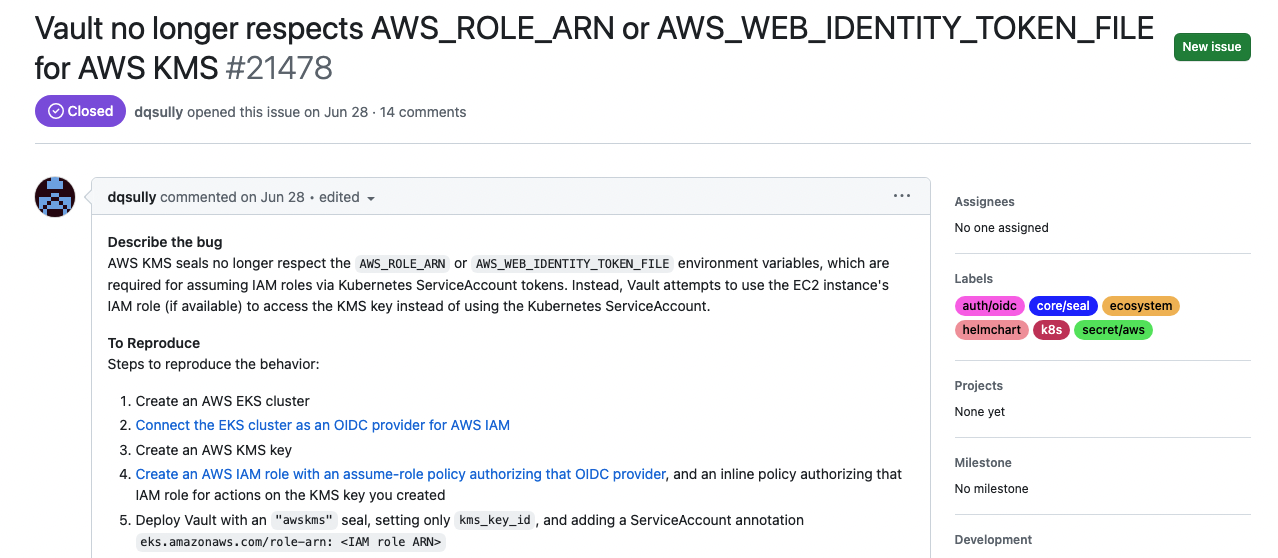Click the Milestone sidebar heading
The image size is (1278, 558).
983,463
